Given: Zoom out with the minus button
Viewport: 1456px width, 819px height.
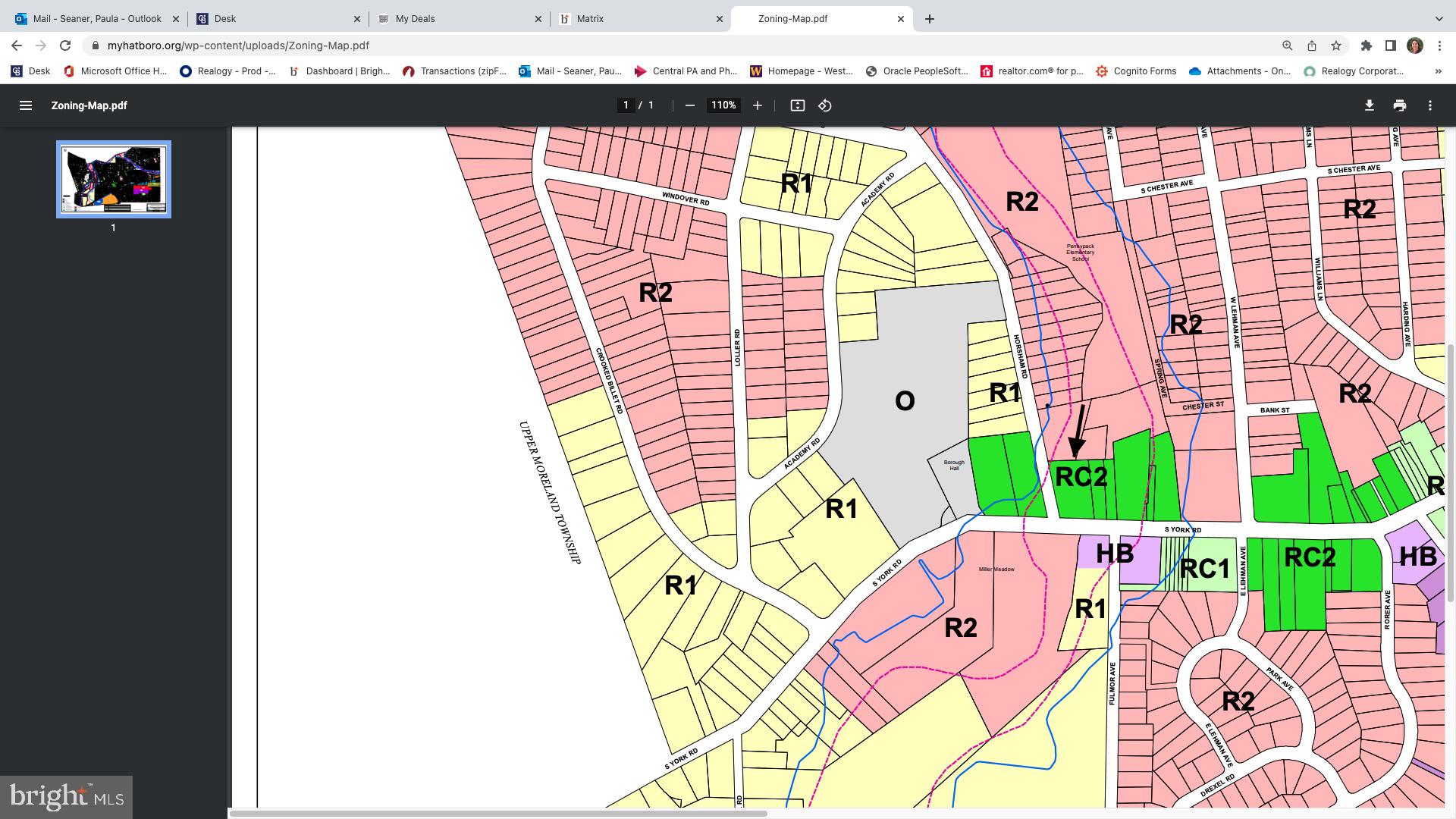Looking at the screenshot, I should (689, 105).
